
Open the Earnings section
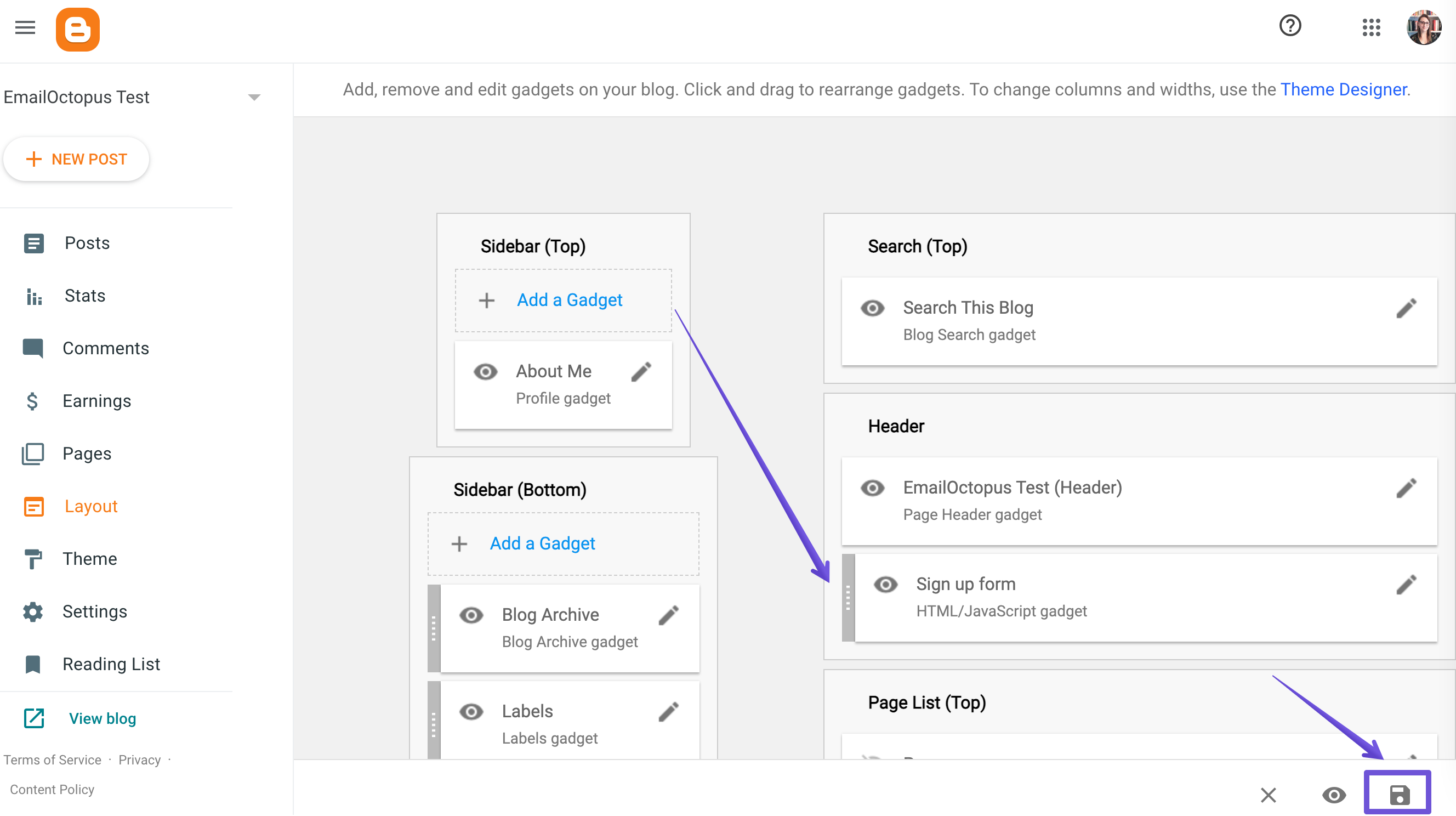[x=96, y=400]
